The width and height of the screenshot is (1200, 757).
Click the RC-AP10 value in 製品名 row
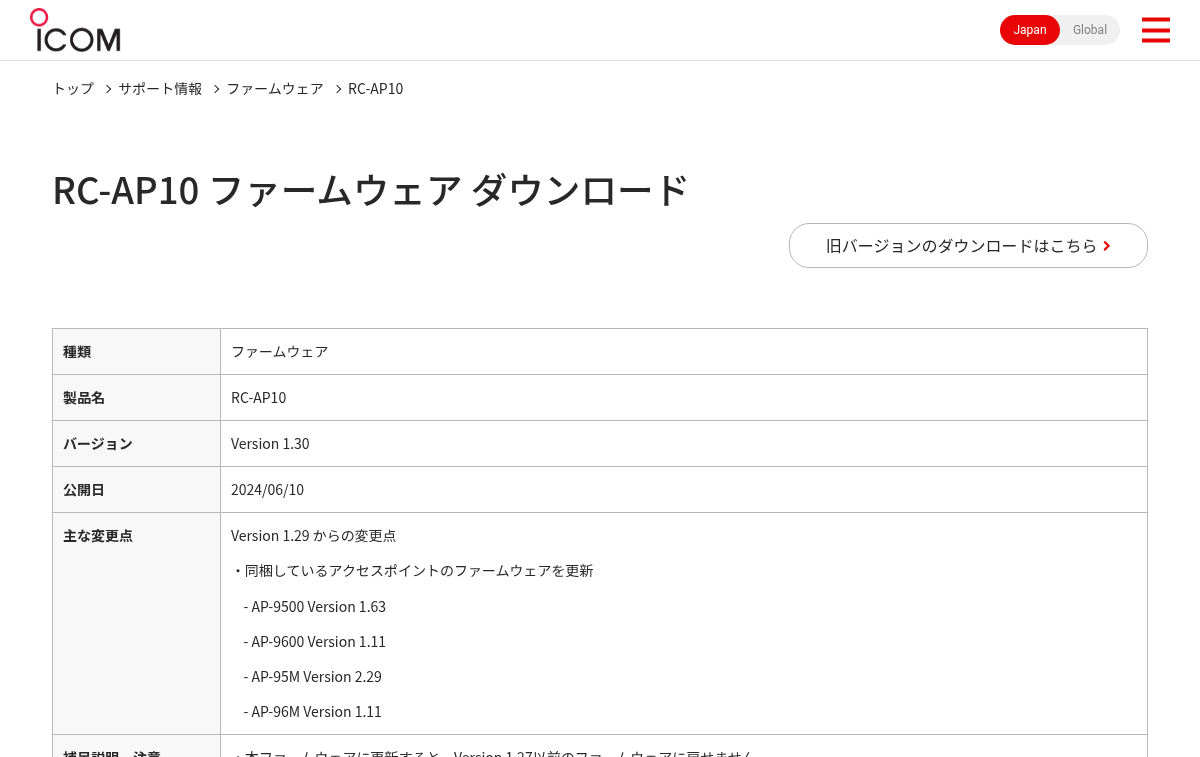click(258, 397)
